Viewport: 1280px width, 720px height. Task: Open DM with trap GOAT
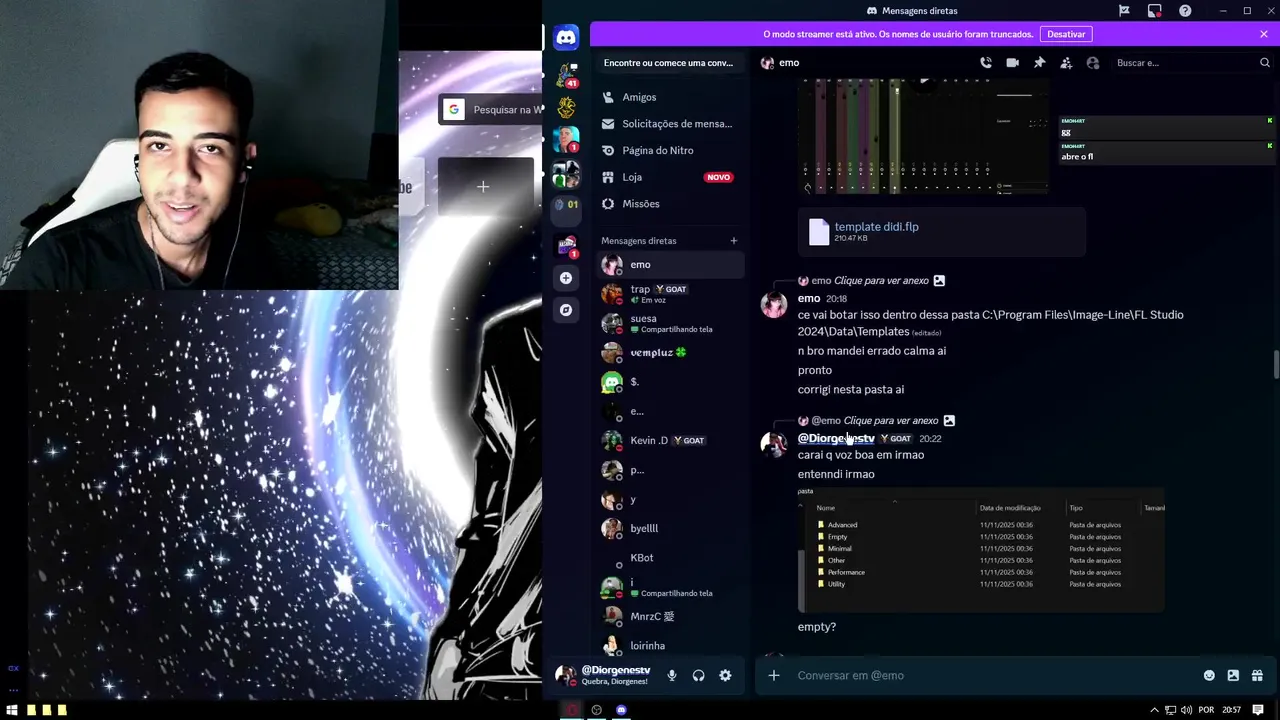click(x=670, y=294)
